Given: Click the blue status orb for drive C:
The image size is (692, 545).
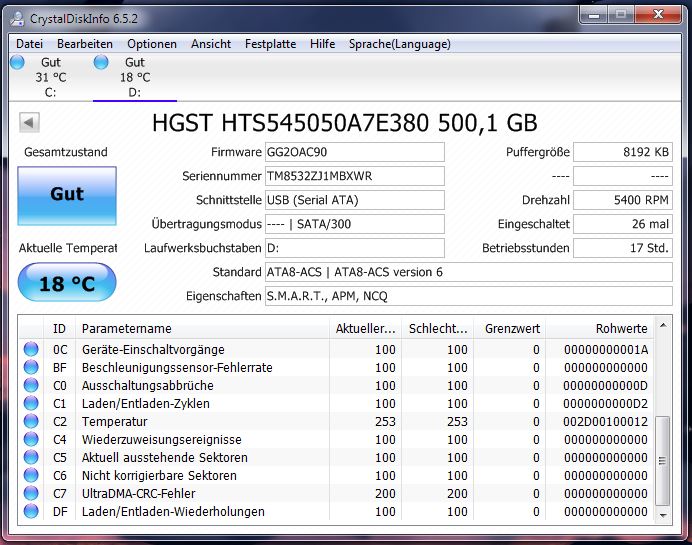Looking at the screenshot, I should pos(17,62).
